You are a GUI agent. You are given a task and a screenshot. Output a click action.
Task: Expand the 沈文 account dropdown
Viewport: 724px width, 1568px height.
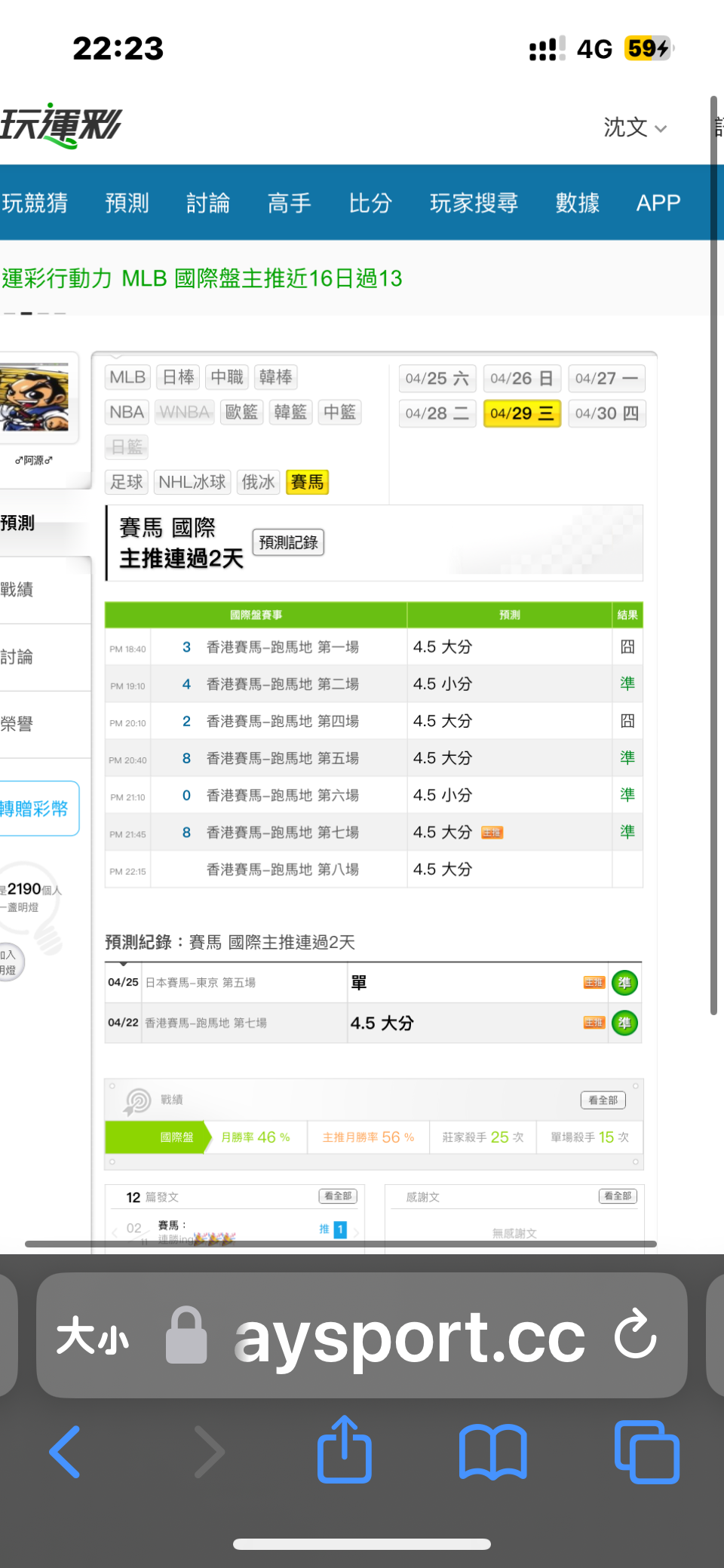pyautogui.click(x=635, y=127)
